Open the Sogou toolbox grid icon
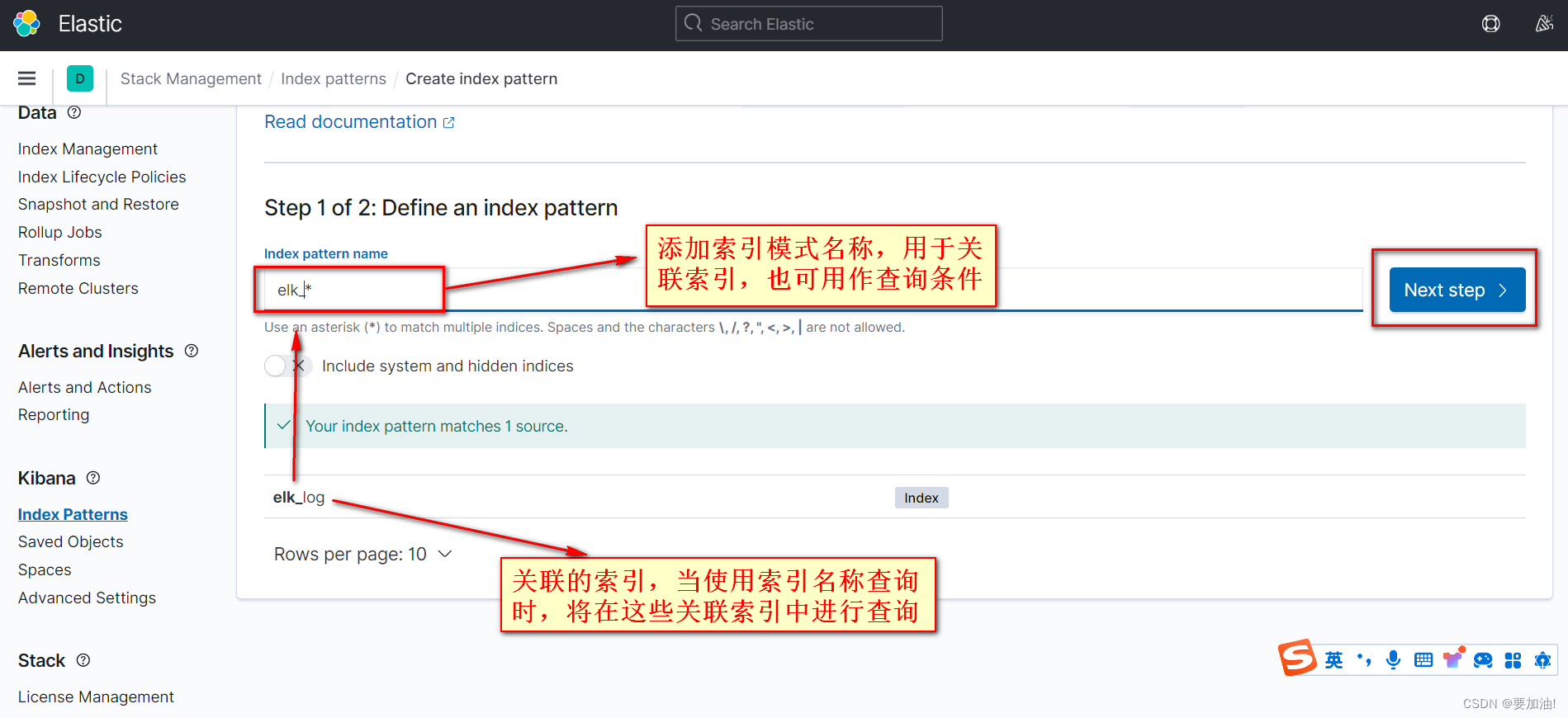This screenshot has height=718, width=1568. coord(1513,659)
